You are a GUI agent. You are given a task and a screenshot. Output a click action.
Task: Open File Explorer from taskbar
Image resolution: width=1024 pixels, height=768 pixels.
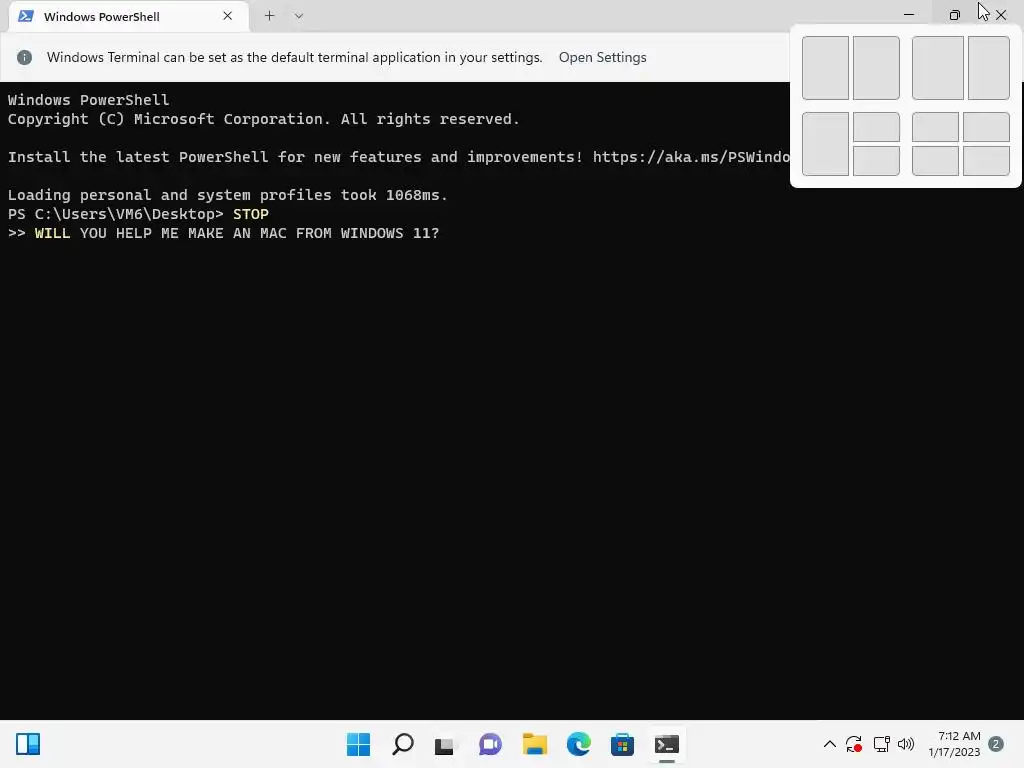pos(534,744)
